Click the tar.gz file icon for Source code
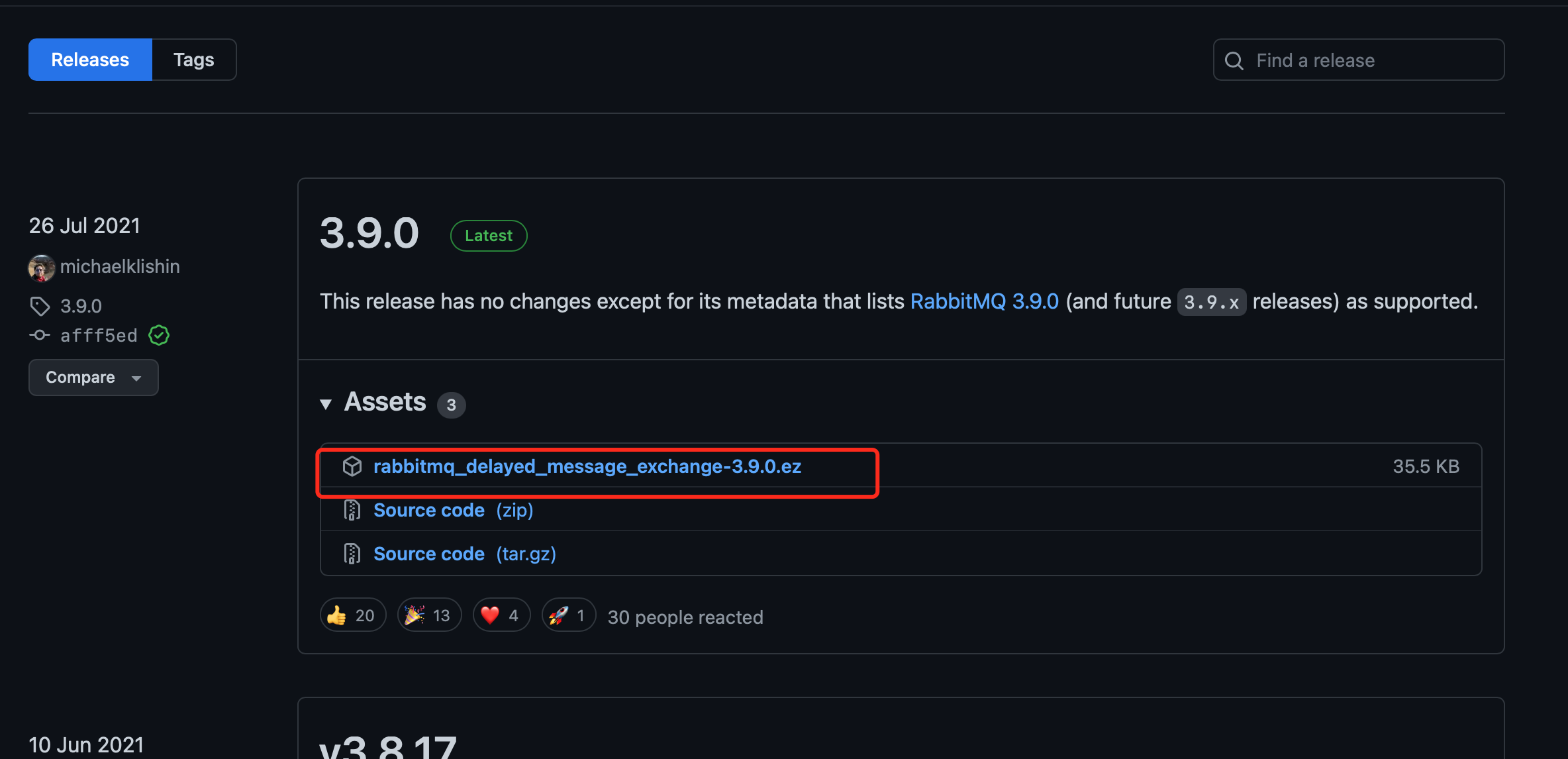 (352, 554)
